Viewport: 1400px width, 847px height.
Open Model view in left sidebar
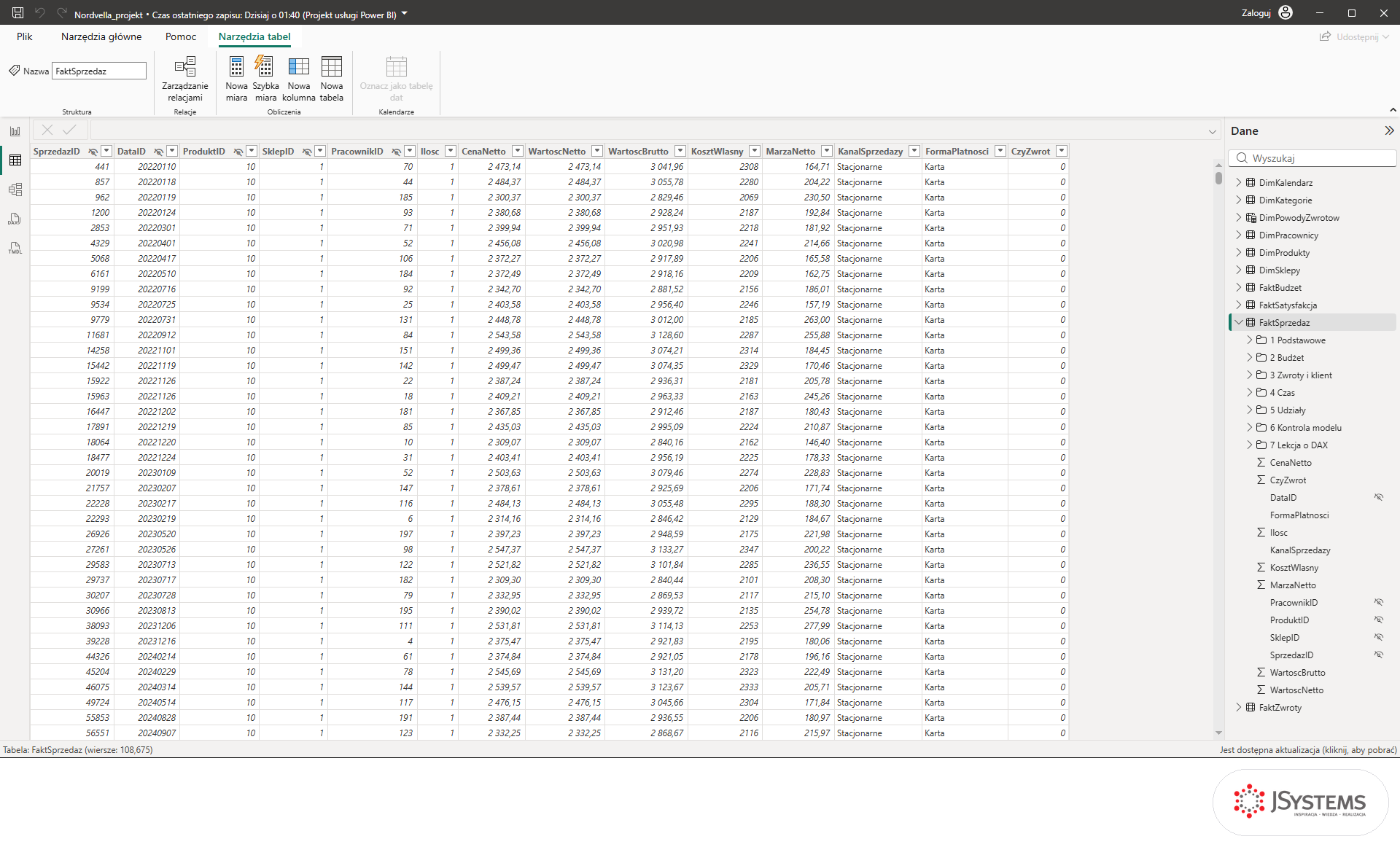coord(15,190)
